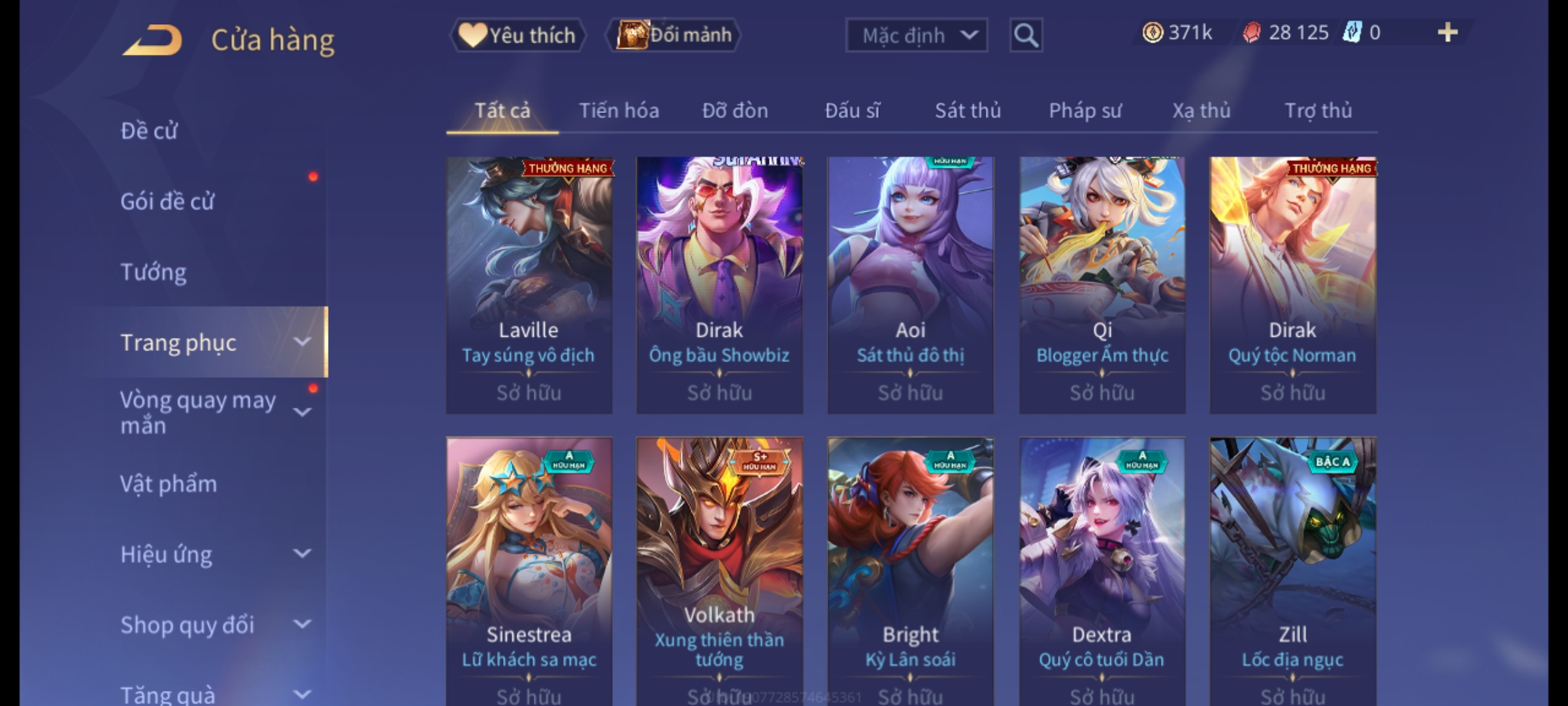Switch to the Sát thủ tab

tap(968, 110)
